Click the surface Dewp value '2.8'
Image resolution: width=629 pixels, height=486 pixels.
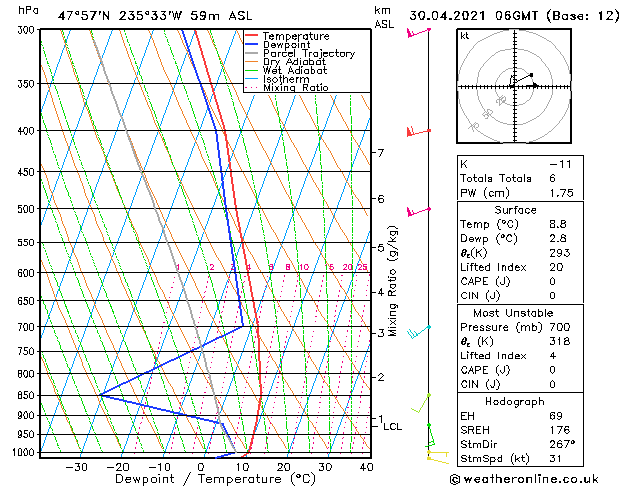[x=558, y=239]
